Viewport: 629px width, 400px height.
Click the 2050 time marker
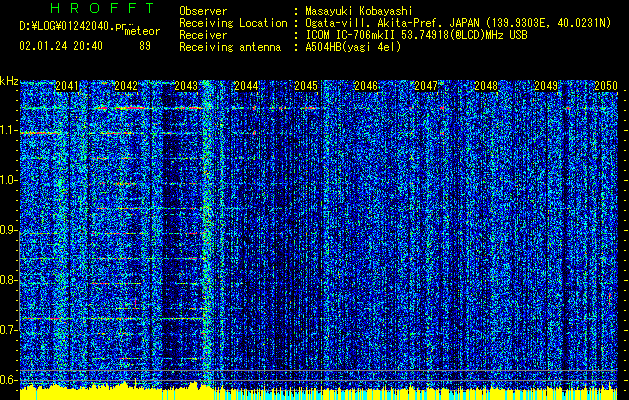click(x=606, y=86)
